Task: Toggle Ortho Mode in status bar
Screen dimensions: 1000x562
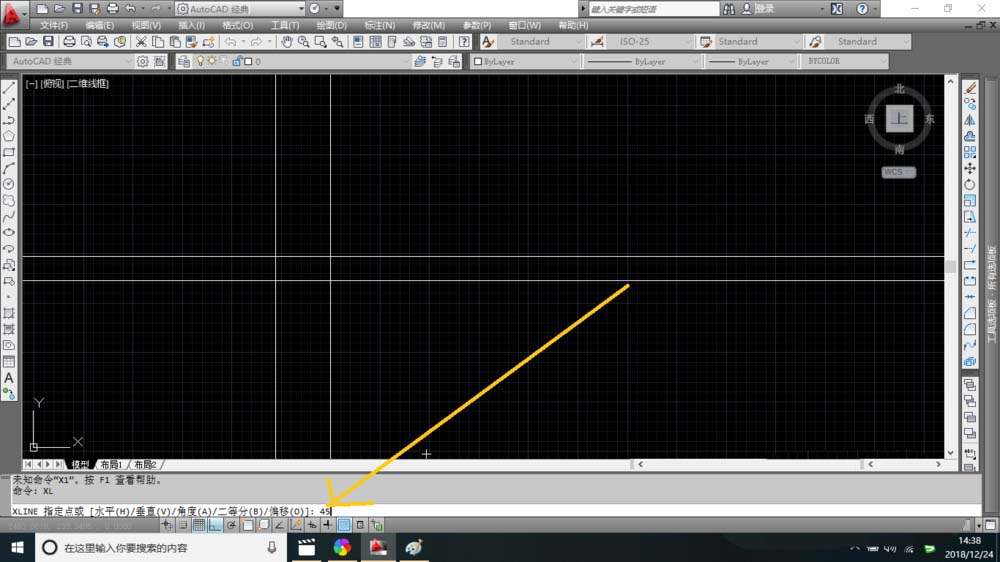Action: tap(215, 525)
